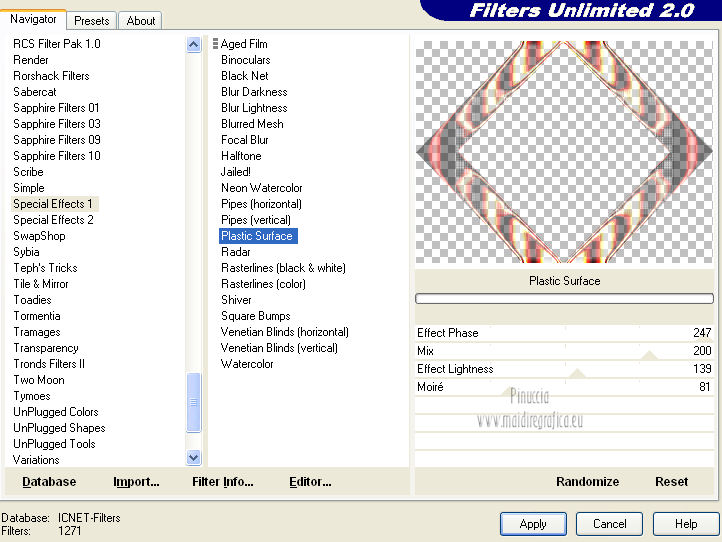Screen dimensions: 722x542
Task: Choose the Neon Watercolor filter
Action: click(262, 188)
